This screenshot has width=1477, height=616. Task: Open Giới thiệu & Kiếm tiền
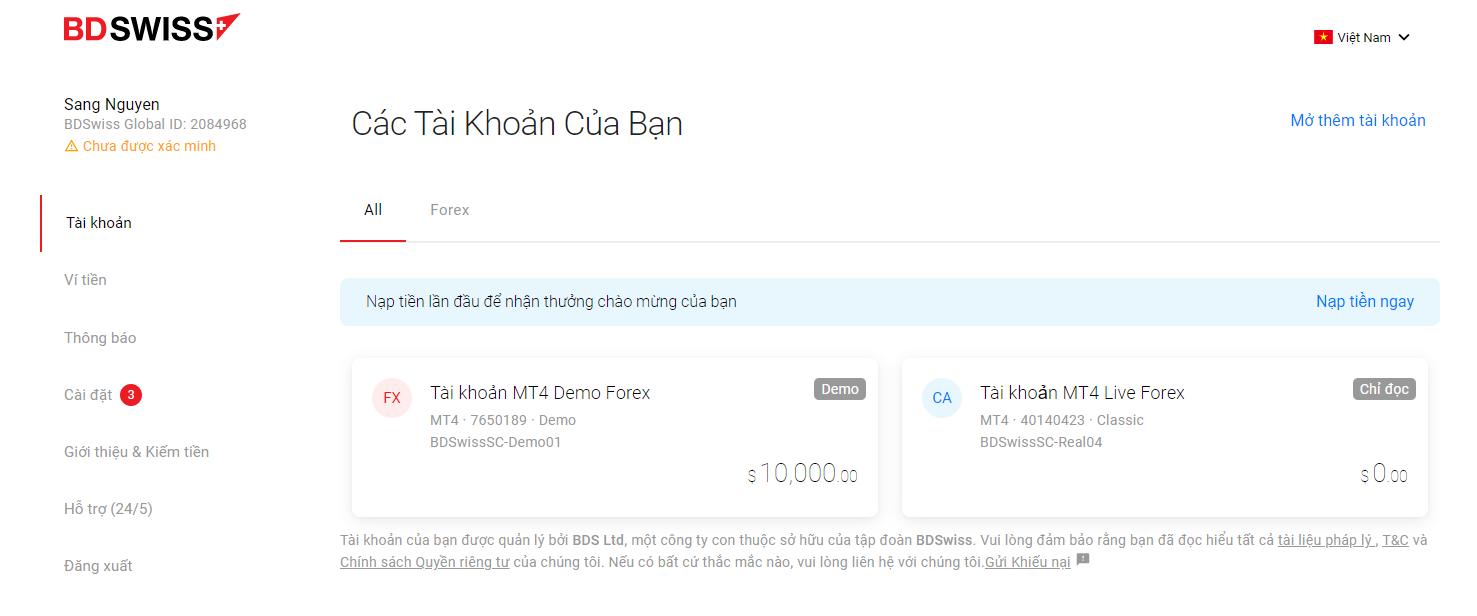[137, 452]
